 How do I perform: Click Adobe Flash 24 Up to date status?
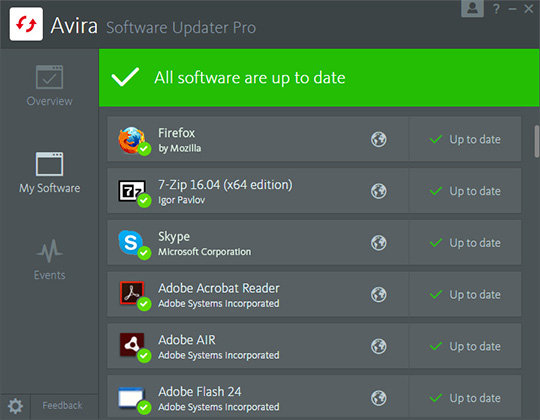click(x=465, y=398)
